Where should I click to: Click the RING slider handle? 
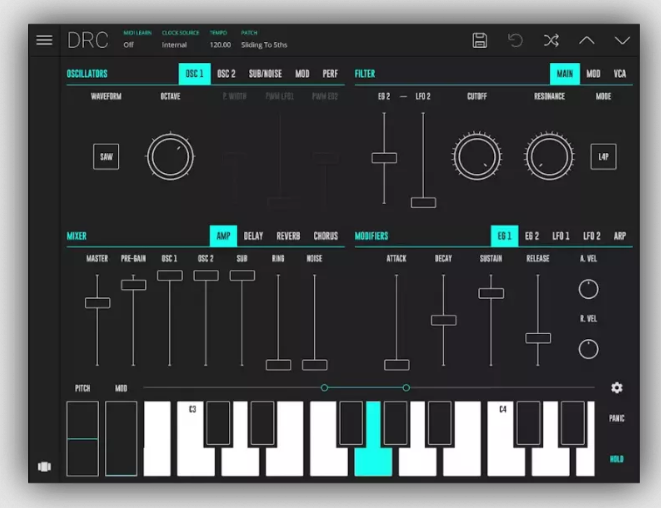click(278, 365)
